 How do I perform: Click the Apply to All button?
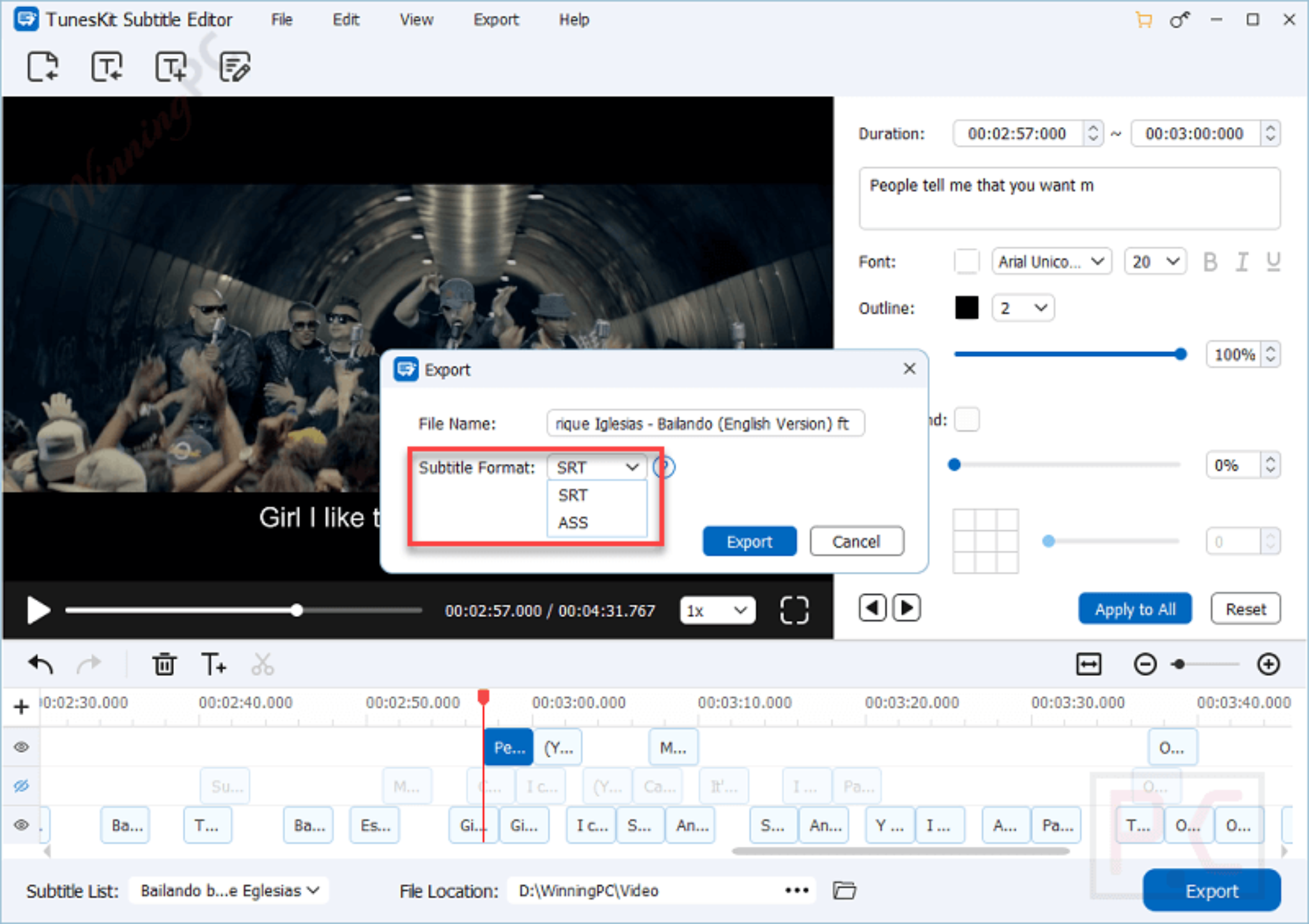[x=1135, y=609]
